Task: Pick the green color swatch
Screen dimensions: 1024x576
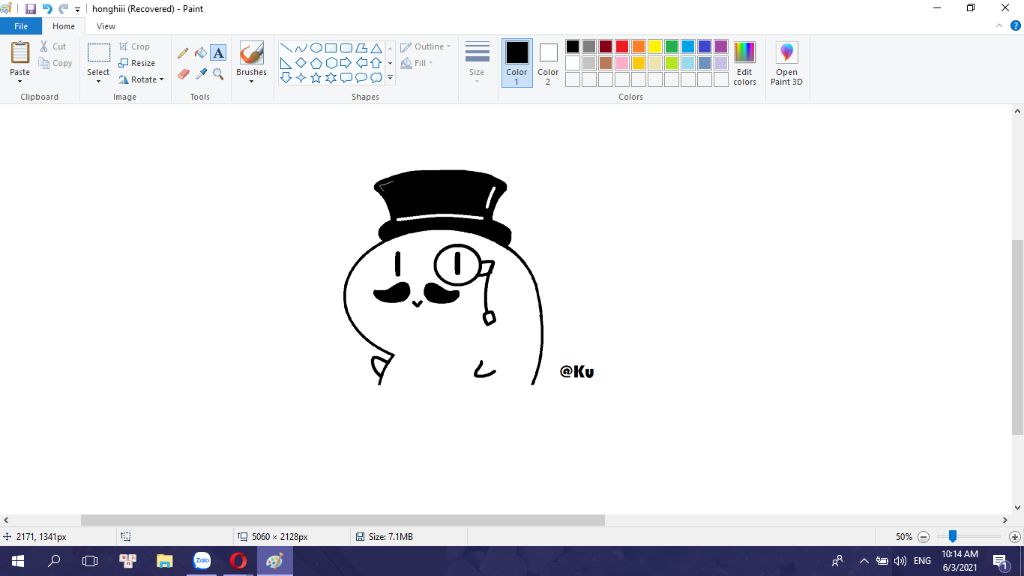Action: (671, 46)
